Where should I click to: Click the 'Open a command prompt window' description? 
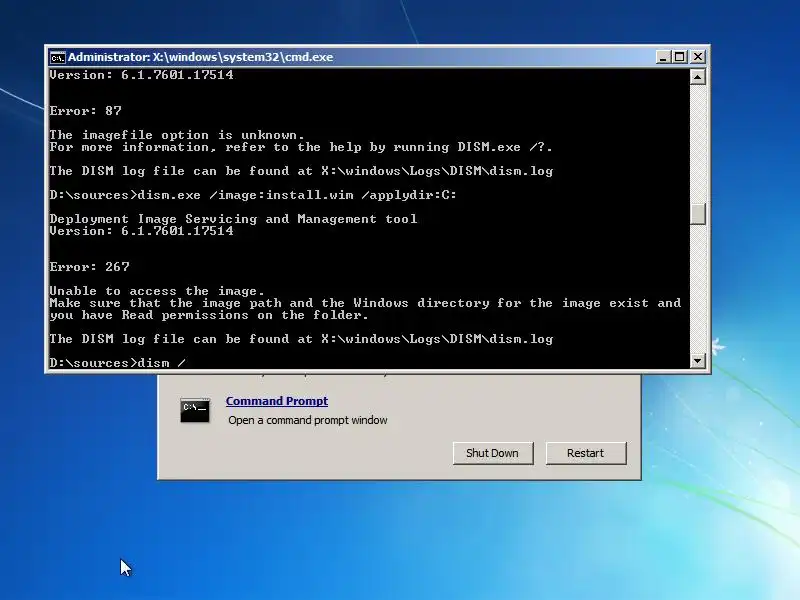tap(308, 420)
